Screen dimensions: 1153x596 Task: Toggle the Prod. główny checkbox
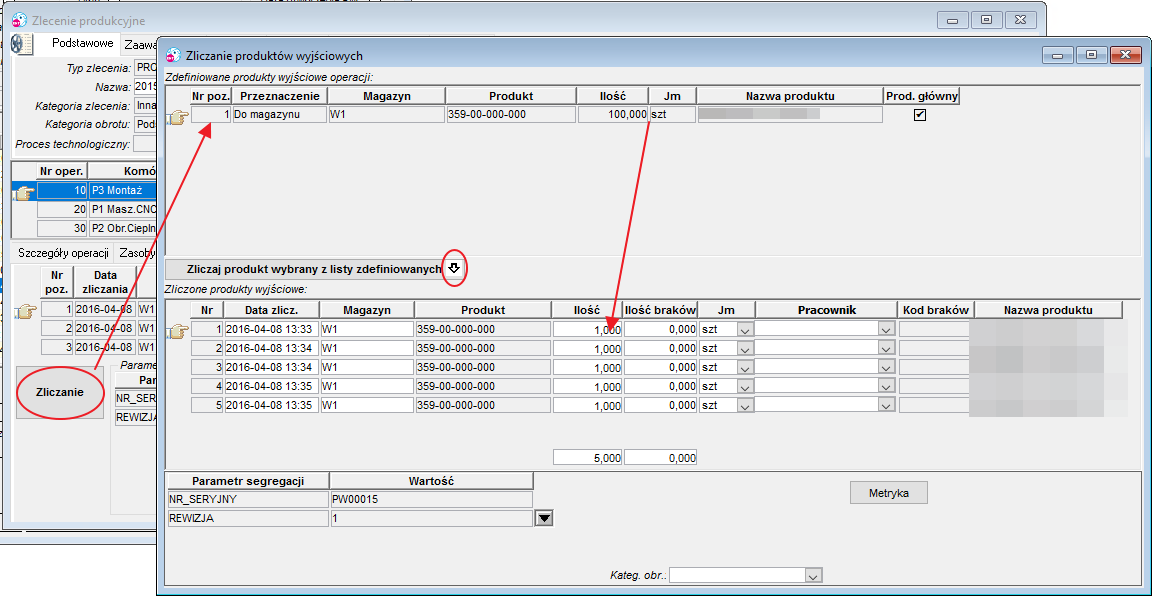coord(919,115)
